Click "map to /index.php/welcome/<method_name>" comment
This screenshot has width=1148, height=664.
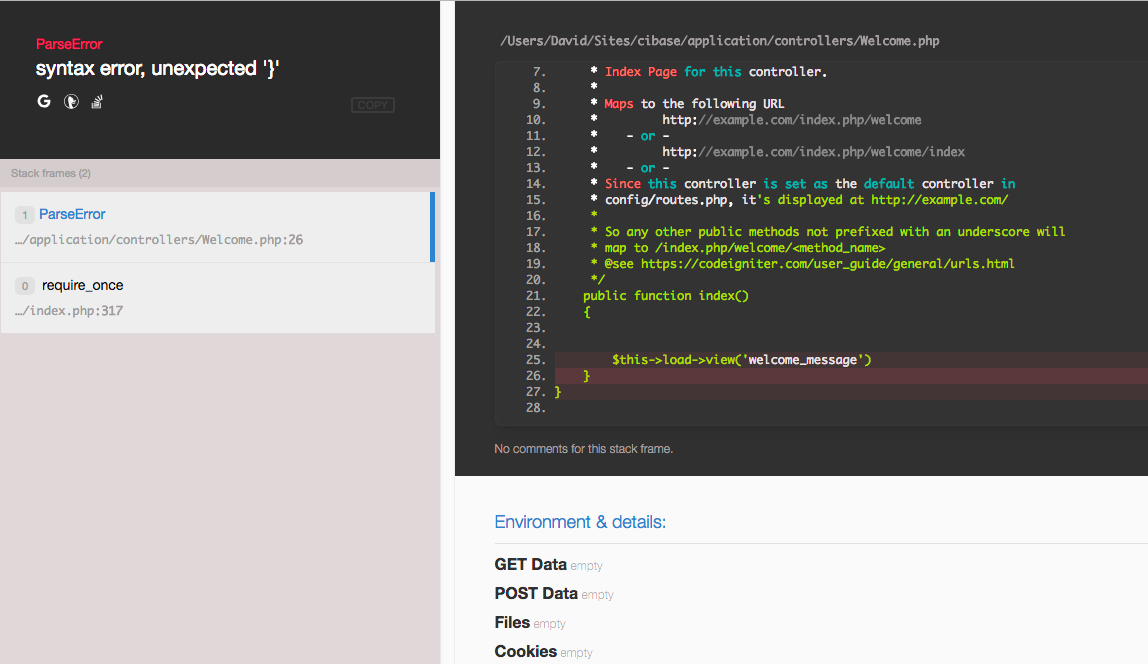(745, 247)
